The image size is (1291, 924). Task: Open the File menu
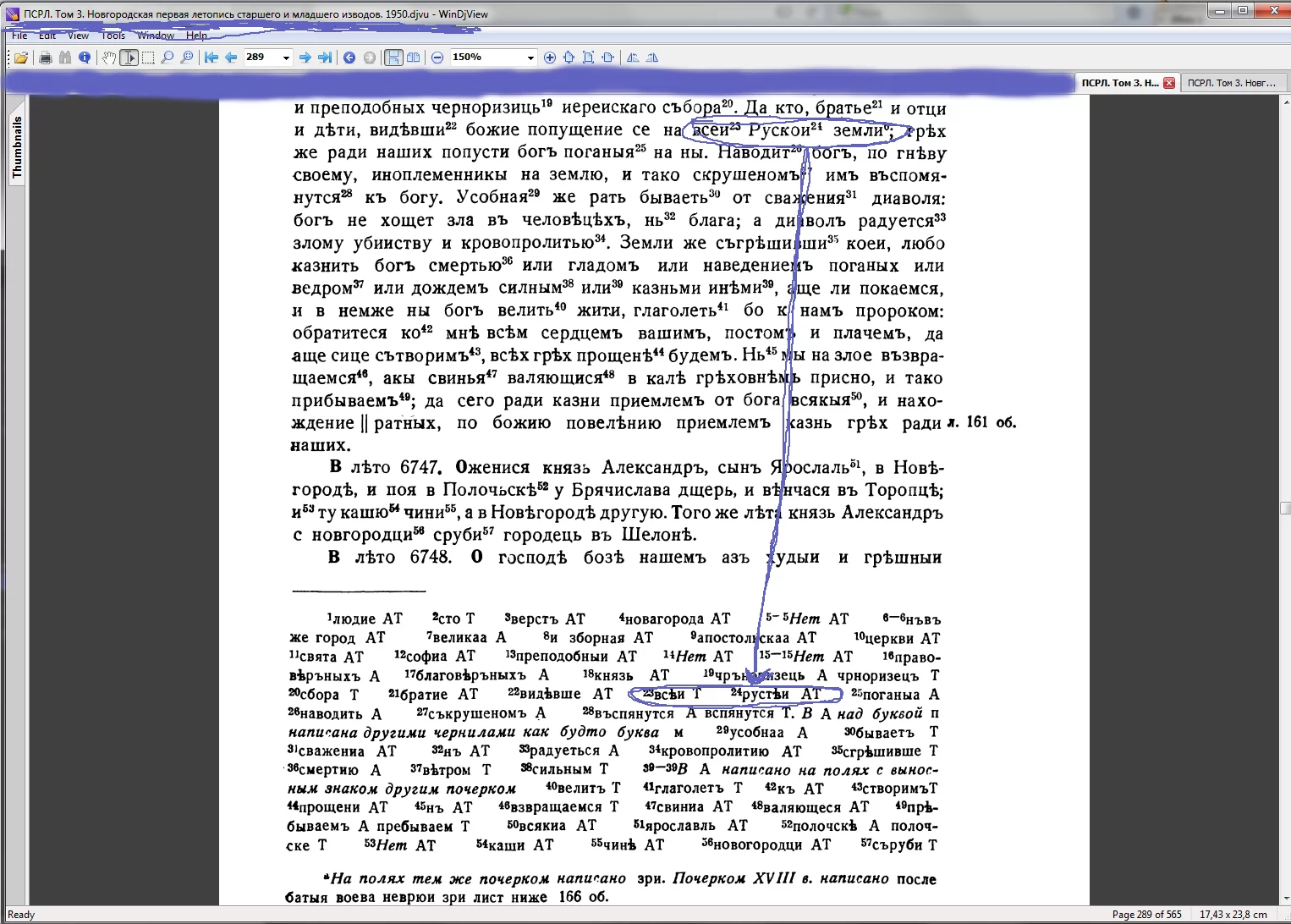pyautogui.click(x=19, y=36)
